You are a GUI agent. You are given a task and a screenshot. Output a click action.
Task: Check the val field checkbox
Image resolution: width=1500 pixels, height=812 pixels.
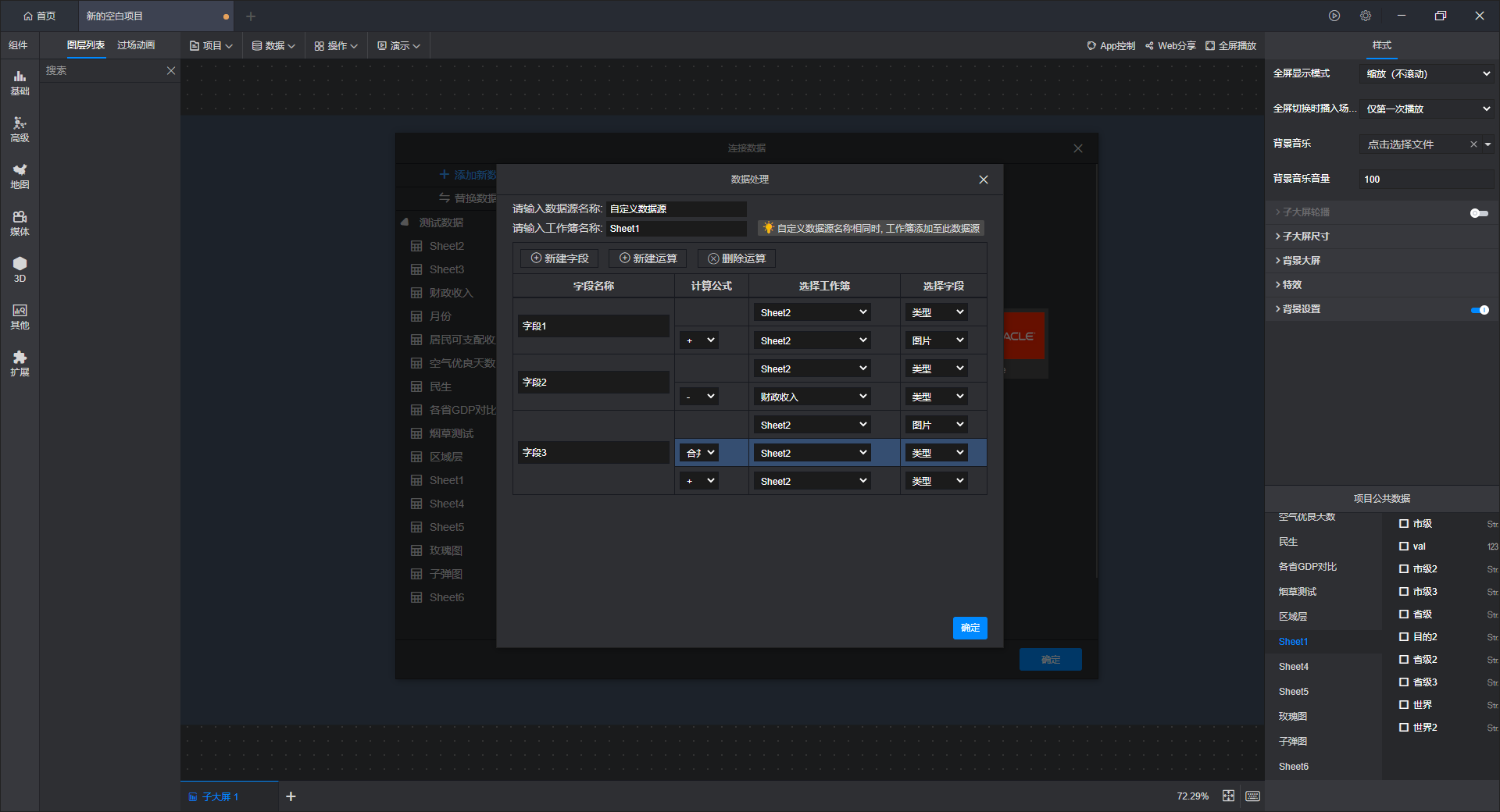(x=1404, y=547)
